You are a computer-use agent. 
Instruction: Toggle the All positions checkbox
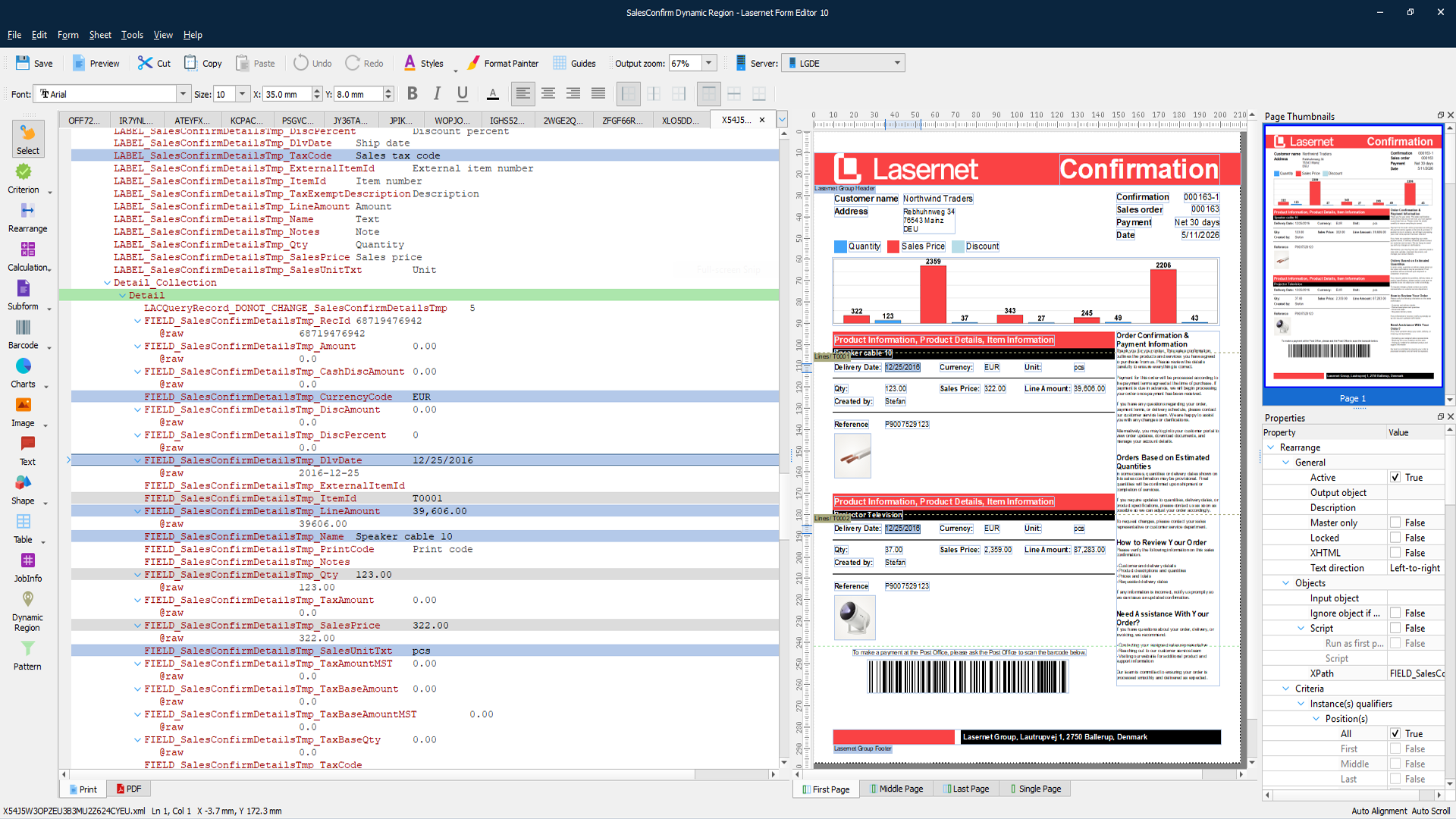pos(1395,733)
